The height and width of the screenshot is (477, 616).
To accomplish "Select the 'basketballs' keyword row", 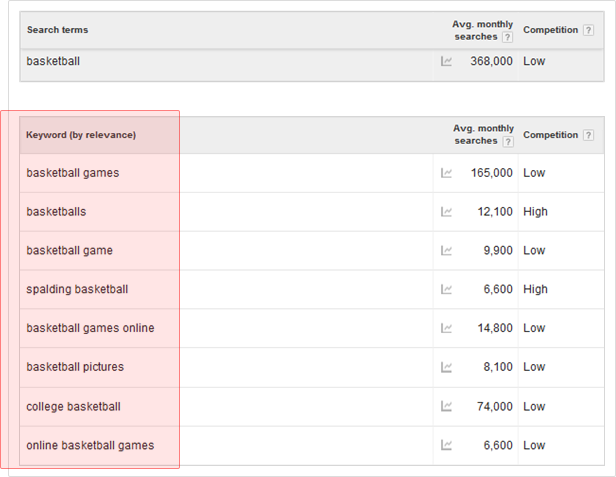I will tap(56, 212).
